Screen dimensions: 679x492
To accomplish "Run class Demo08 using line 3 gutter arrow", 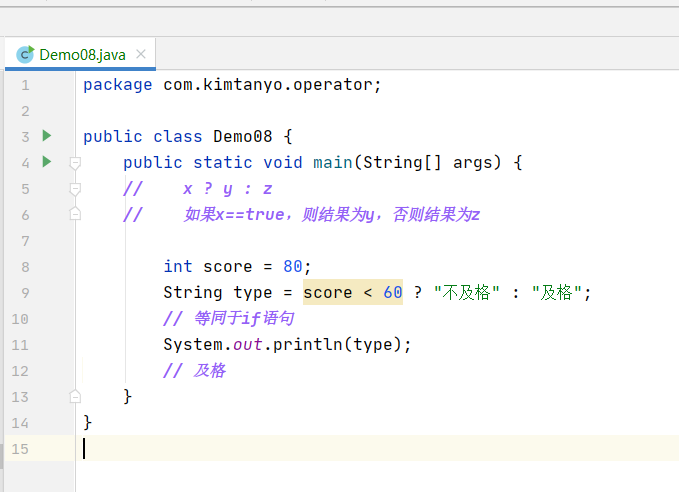I will point(47,136).
